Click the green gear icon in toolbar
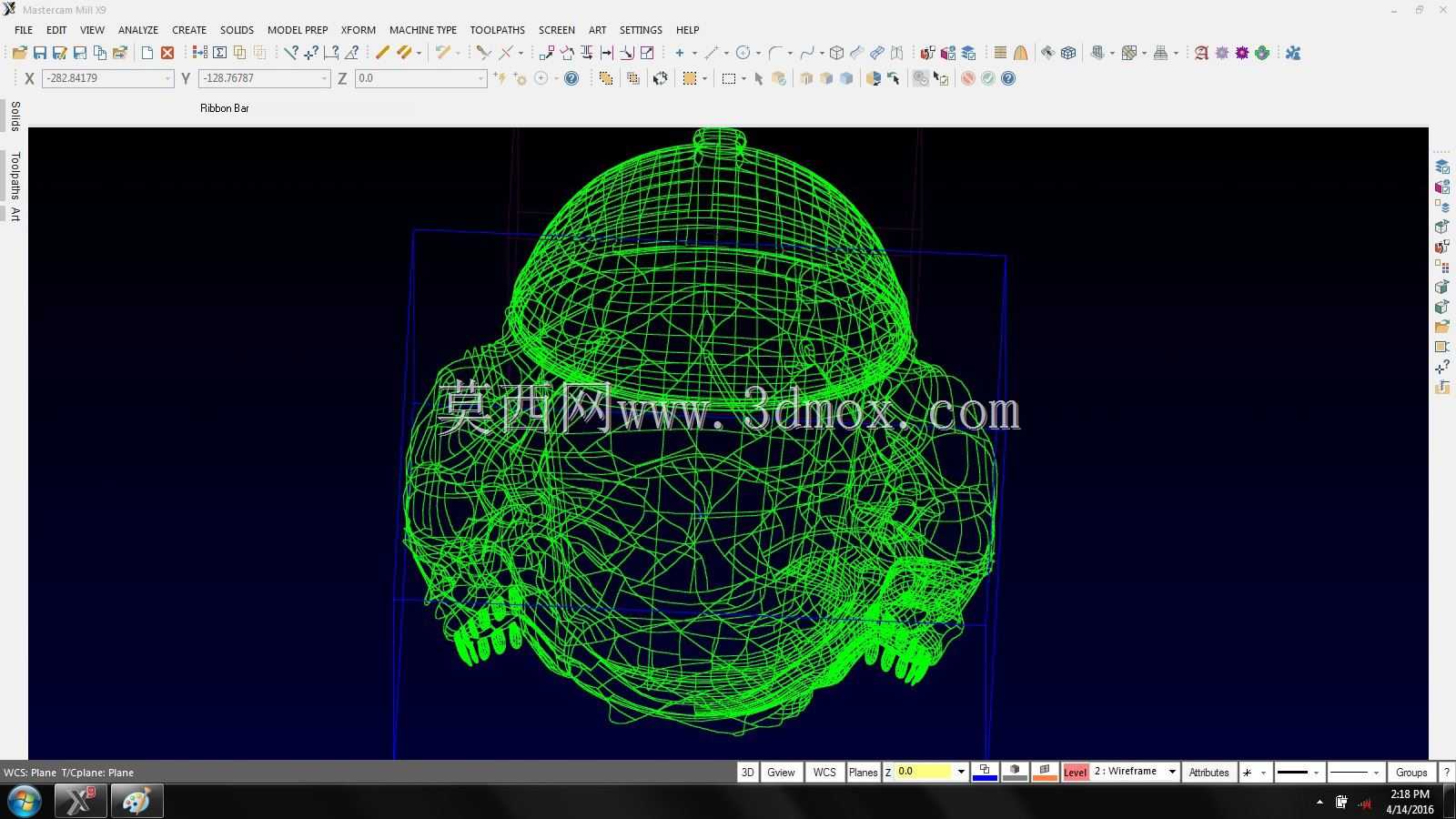 point(1262,53)
